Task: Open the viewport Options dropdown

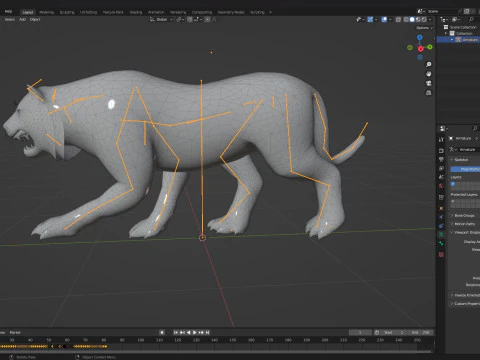Action: (424, 28)
